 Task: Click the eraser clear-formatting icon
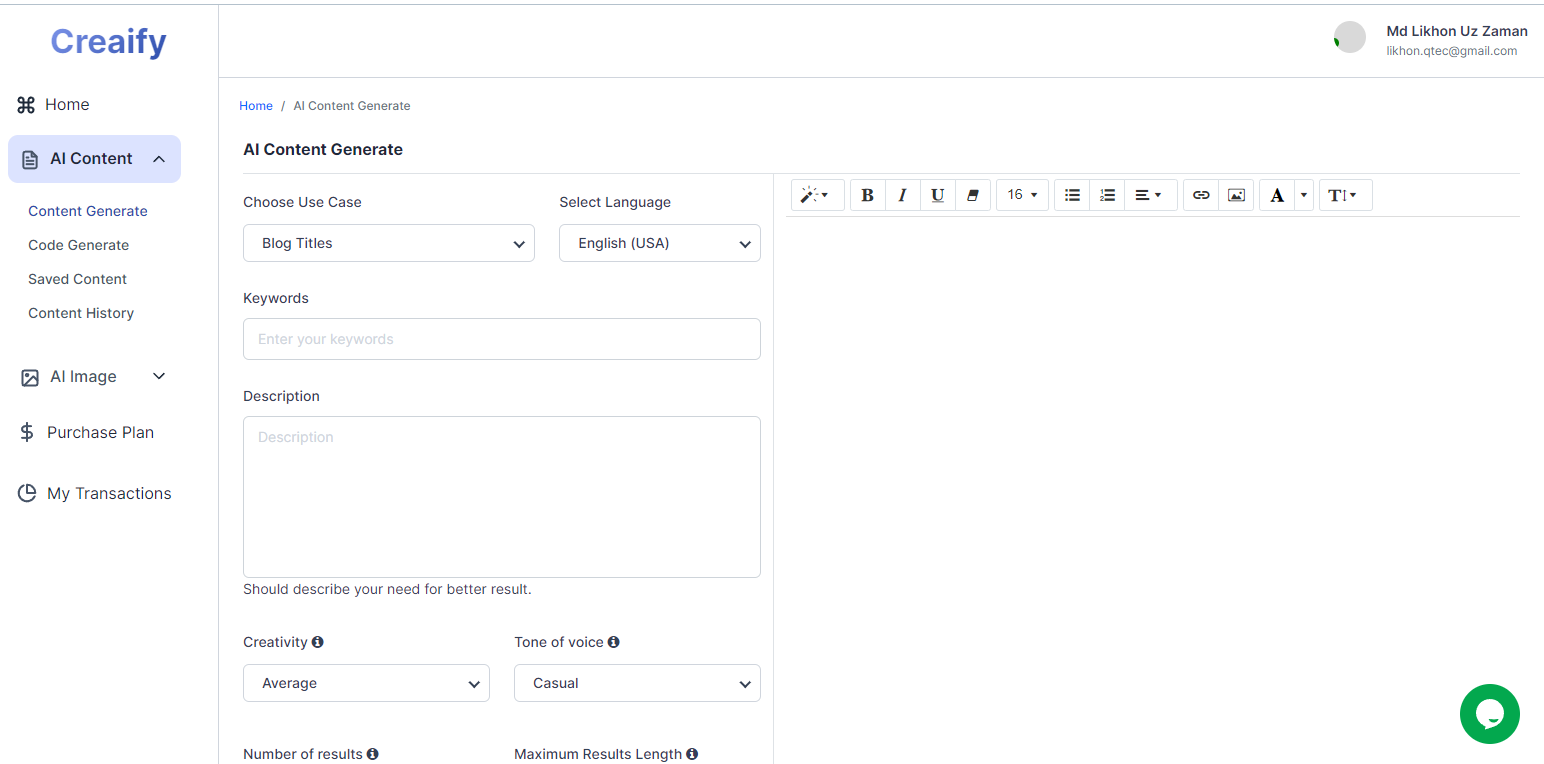pos(972,195)
